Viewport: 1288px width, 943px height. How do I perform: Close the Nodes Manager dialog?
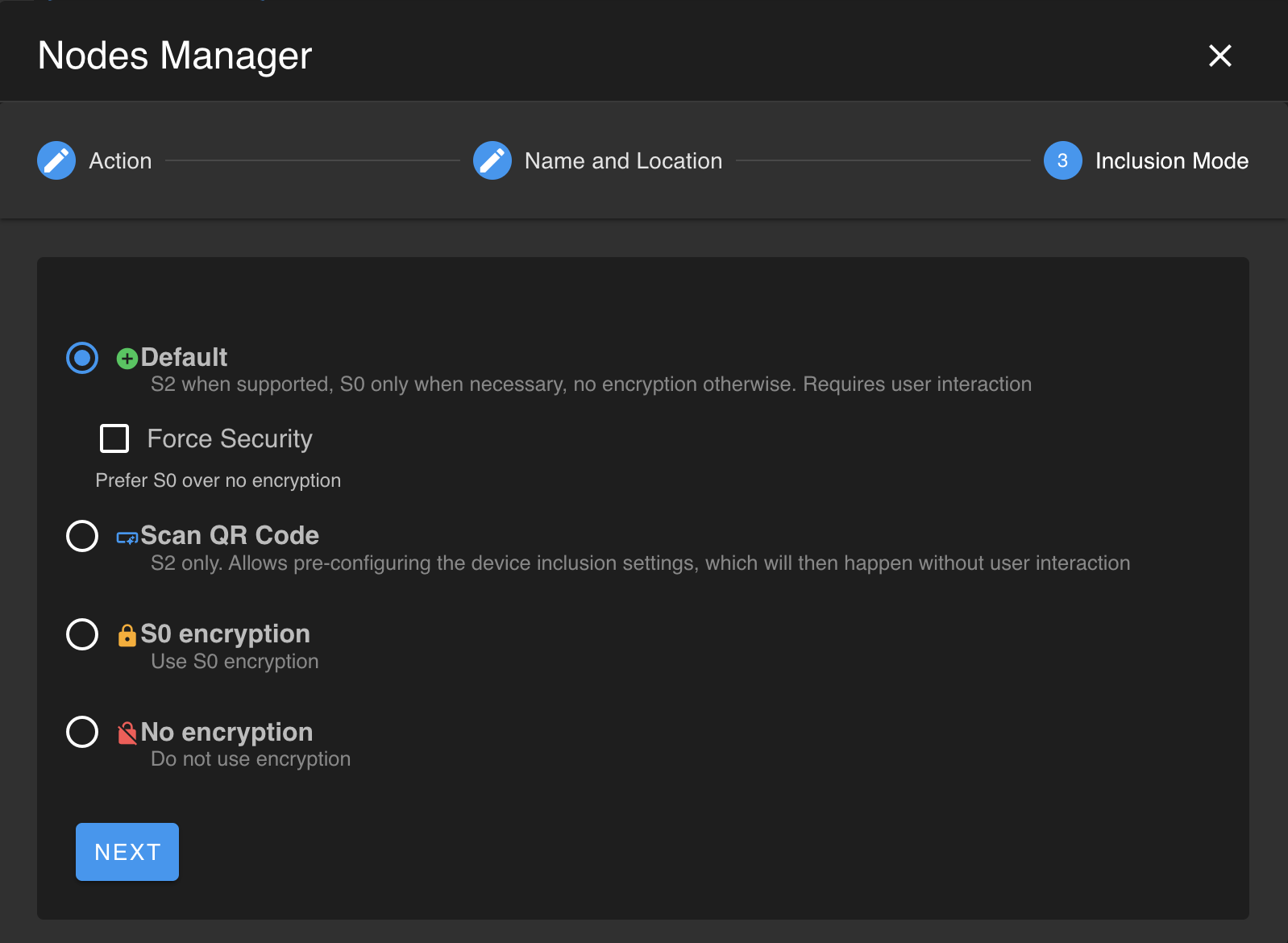pyautogui.click(x=1220, y=56)
